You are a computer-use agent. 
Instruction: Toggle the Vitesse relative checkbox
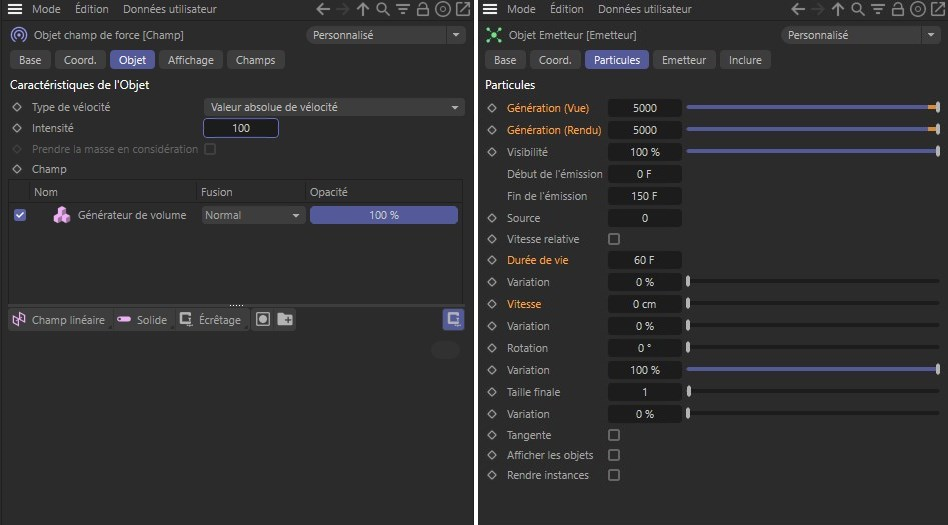coord(614,239)
